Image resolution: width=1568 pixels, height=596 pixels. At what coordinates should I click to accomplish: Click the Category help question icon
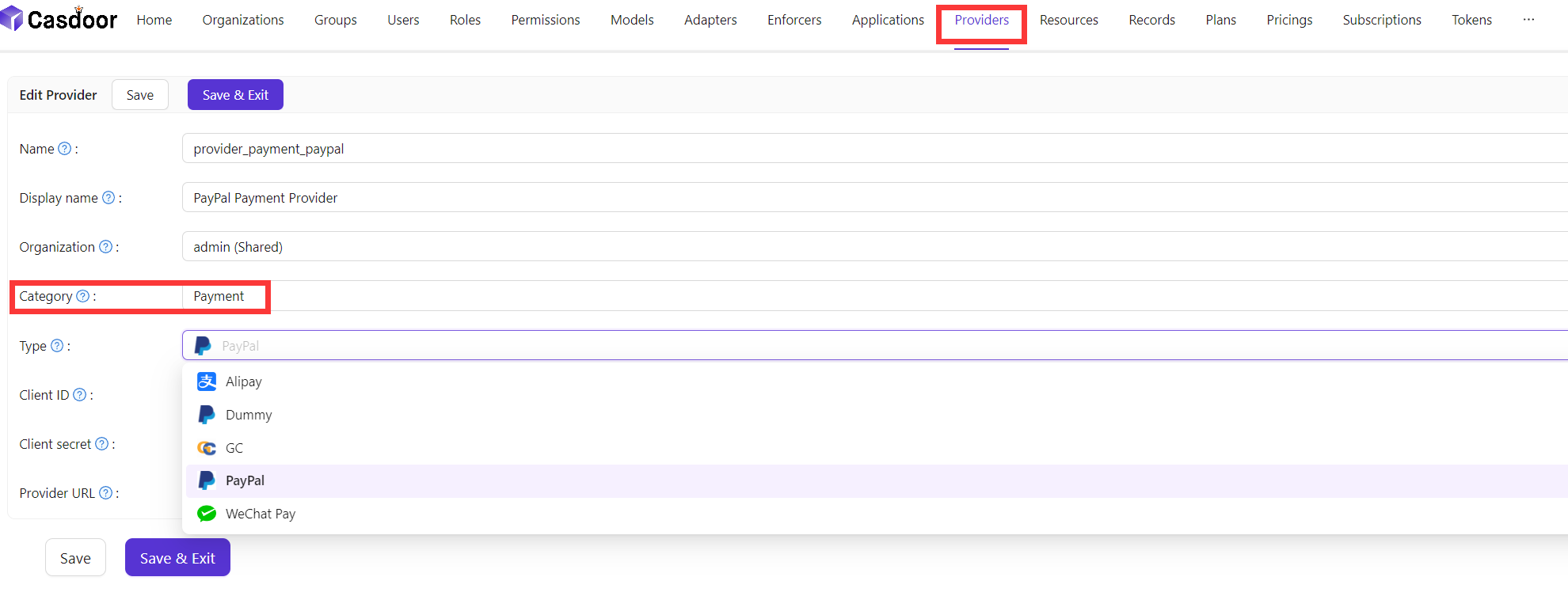tap(82, 296)
